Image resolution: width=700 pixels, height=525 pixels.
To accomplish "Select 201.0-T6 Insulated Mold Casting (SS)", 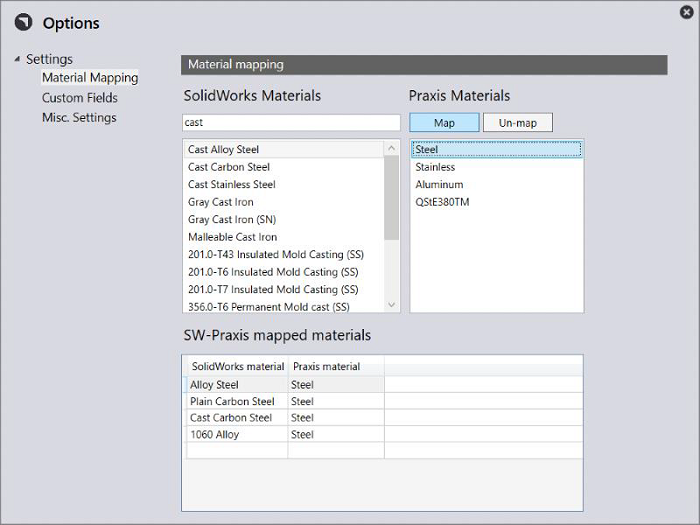I will click(x=283, y=272).
